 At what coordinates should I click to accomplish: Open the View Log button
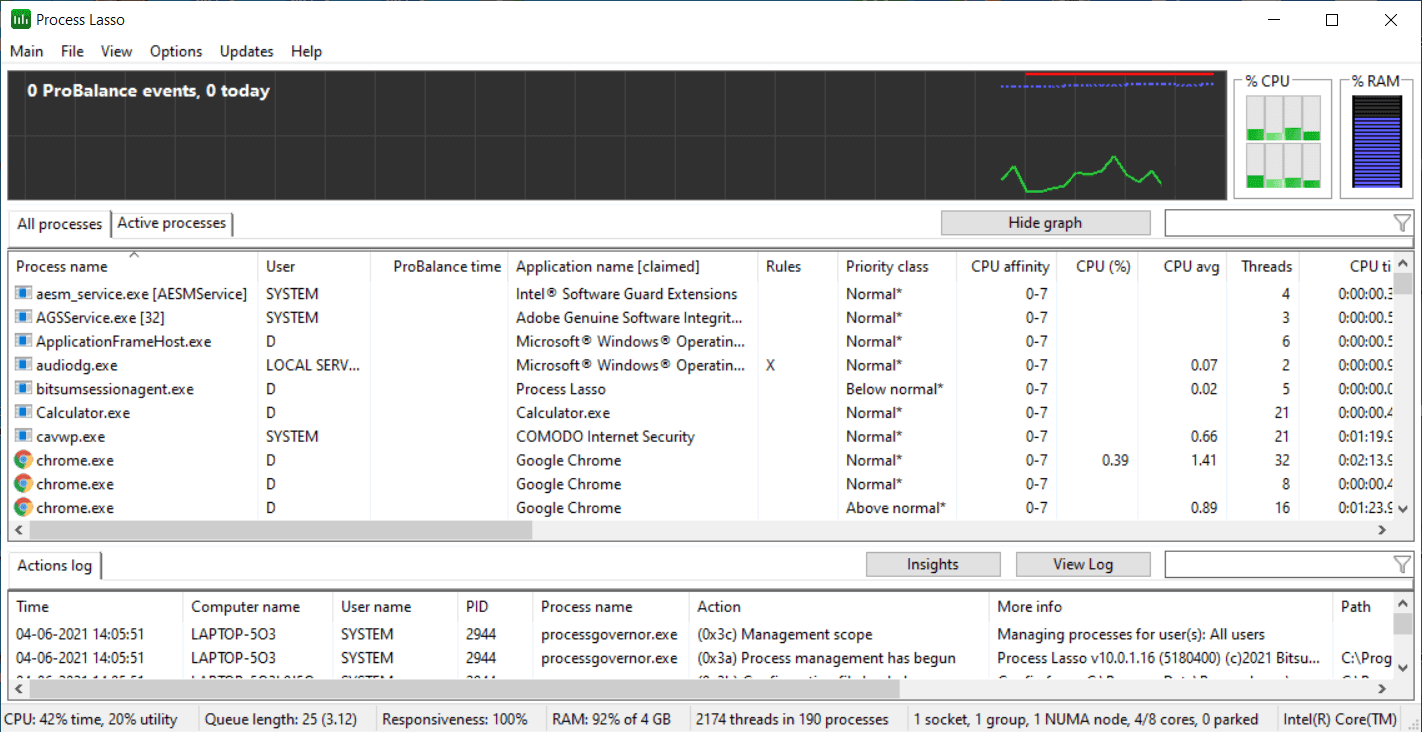(x=1083, y=565)
